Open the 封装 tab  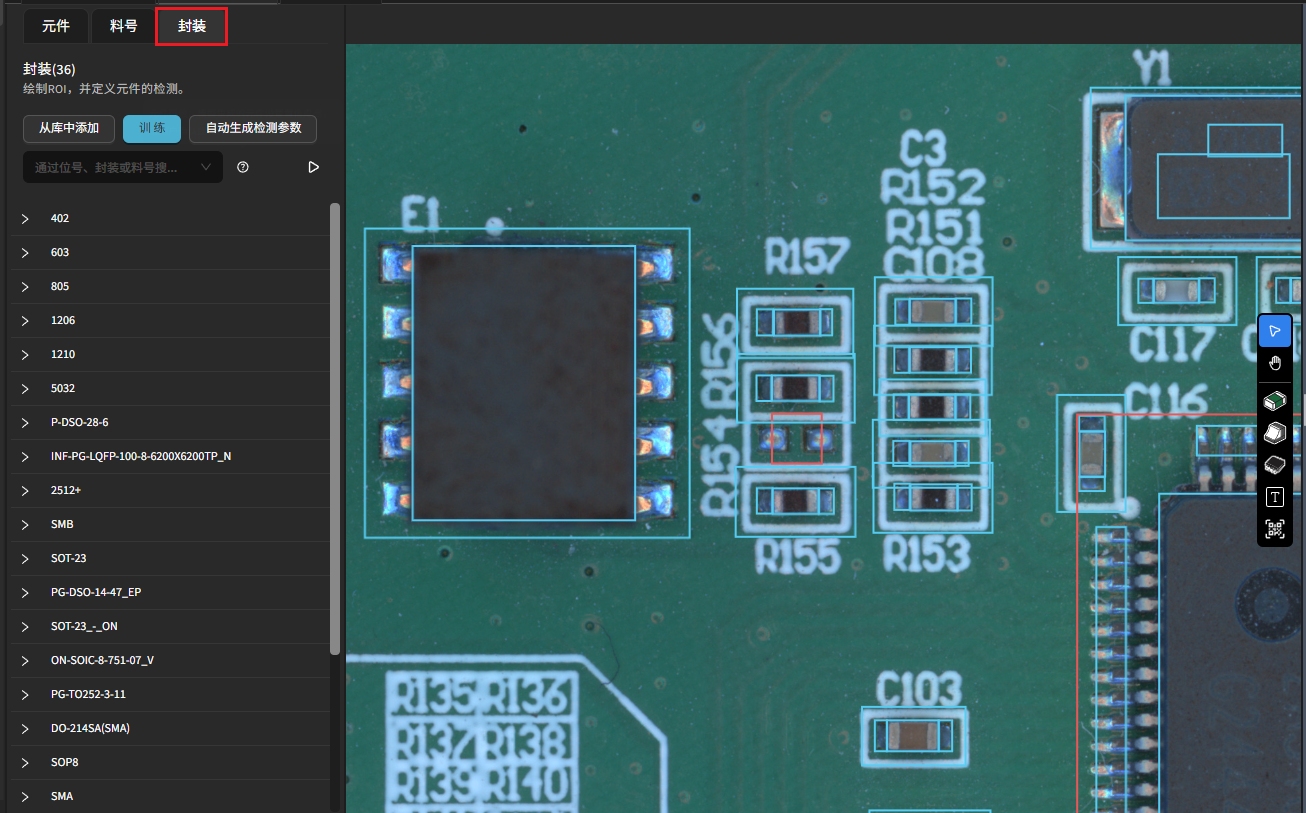pos(192,26)
